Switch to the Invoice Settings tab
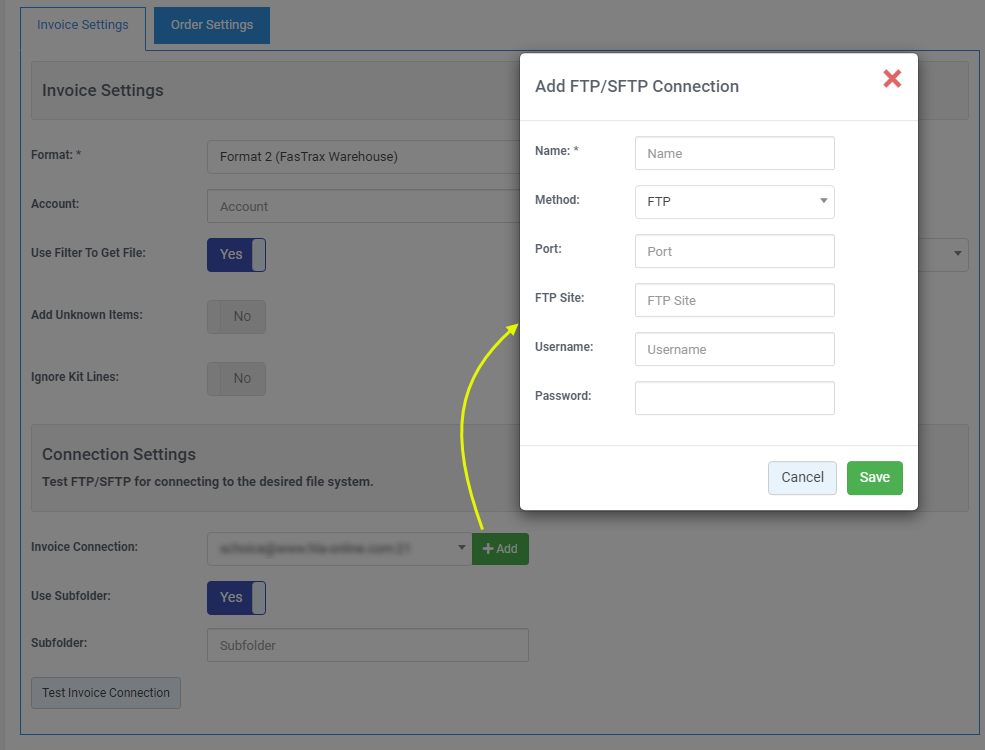 coord(83,25)
